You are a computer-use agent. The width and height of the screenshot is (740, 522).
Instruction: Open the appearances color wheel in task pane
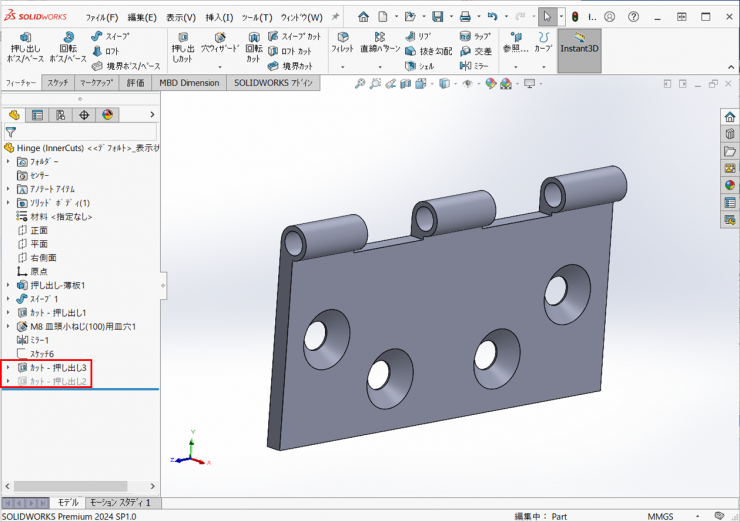pos(730,185)
